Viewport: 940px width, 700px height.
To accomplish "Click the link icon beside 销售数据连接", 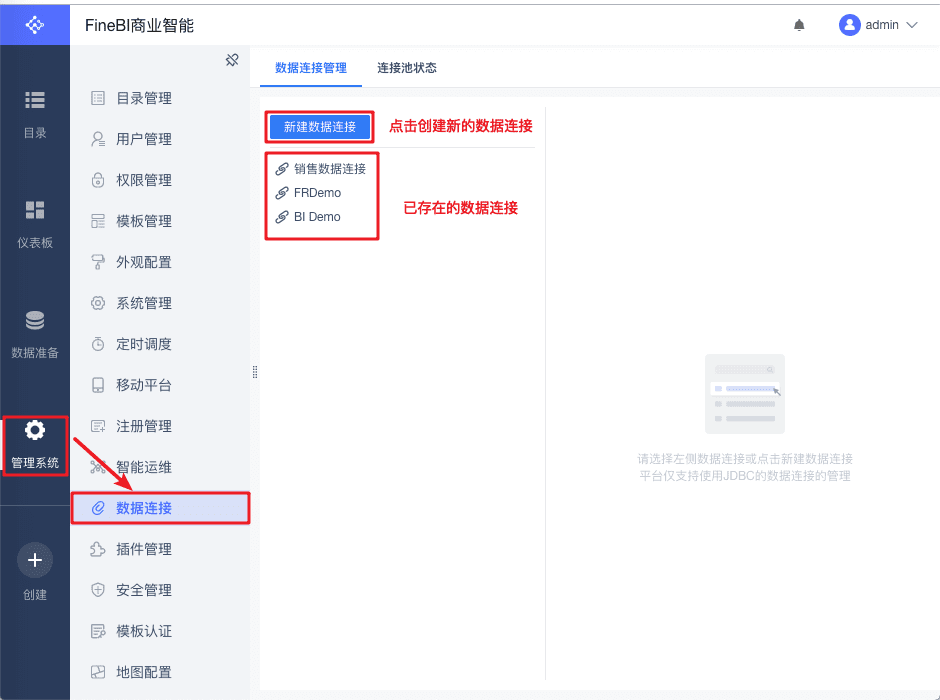I will tap(282, 169).
